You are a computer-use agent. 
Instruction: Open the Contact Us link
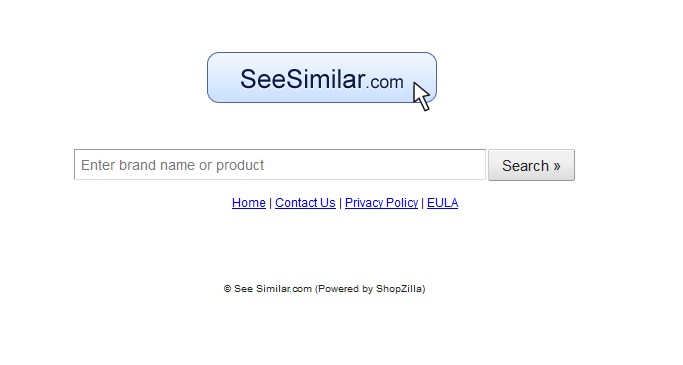(305, 203)
